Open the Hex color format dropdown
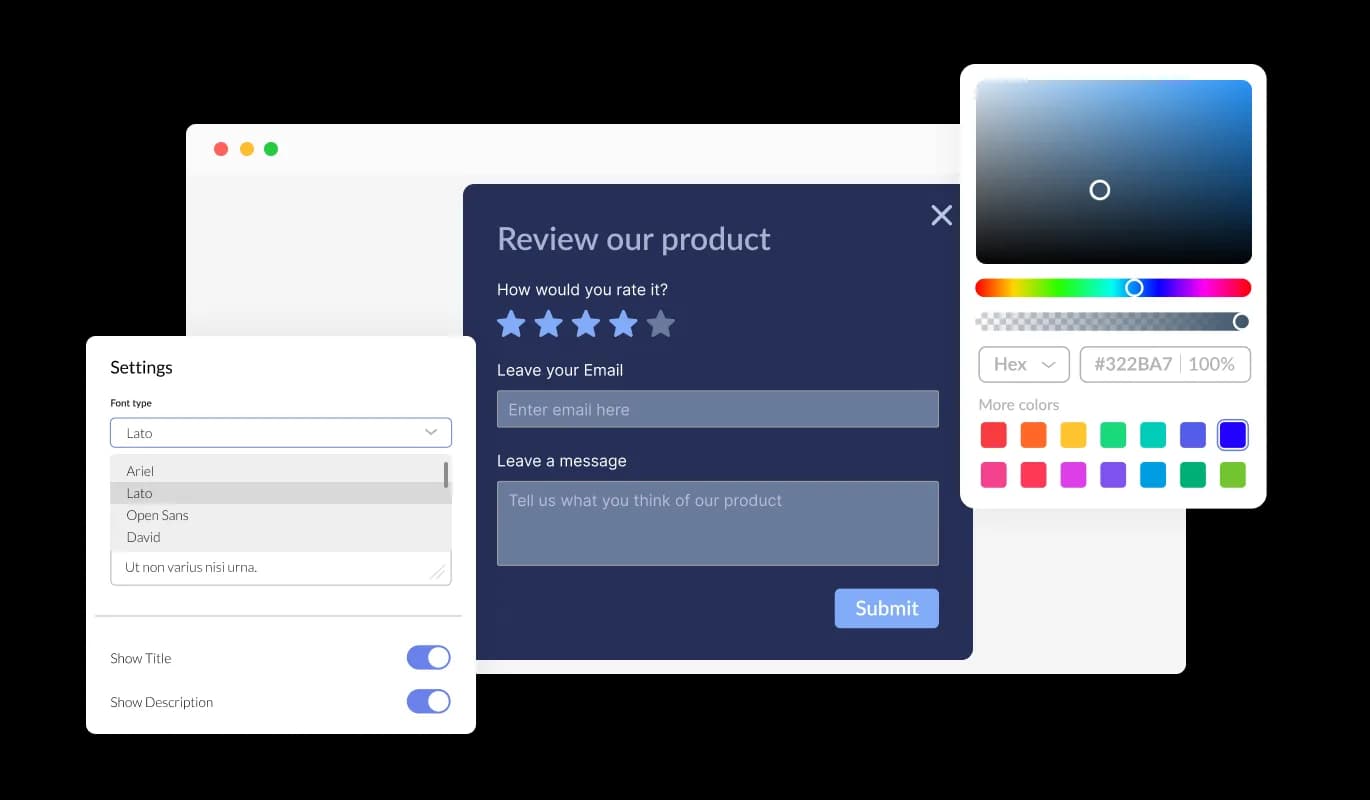1370x800 pixels. (1023, 364)
